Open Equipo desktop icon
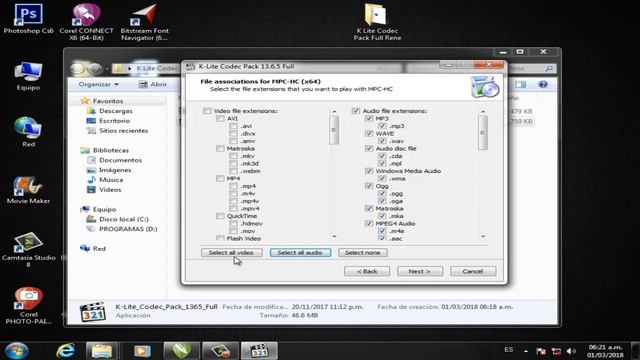This screenshot has width=640, height=360. [28, 76]
